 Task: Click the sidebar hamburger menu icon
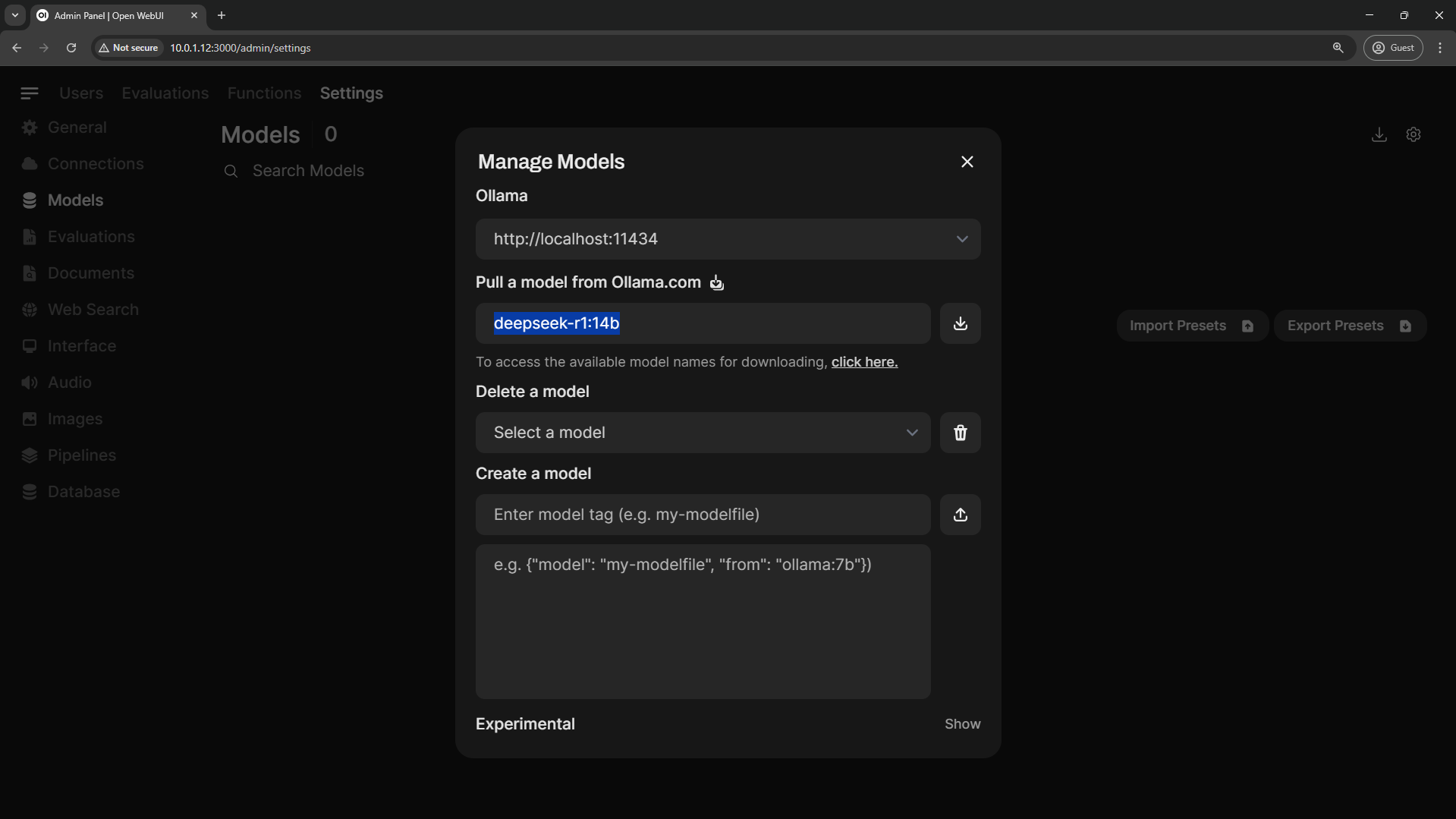click(x=30, y=93)
